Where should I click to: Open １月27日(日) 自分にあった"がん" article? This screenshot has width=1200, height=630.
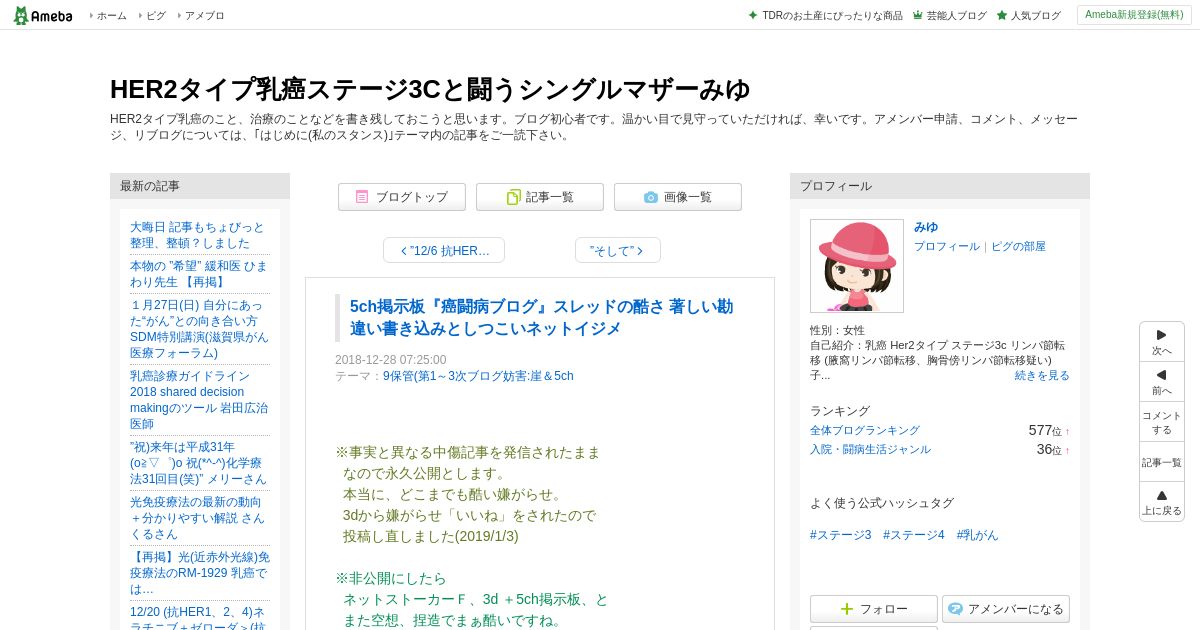(199, 329)
